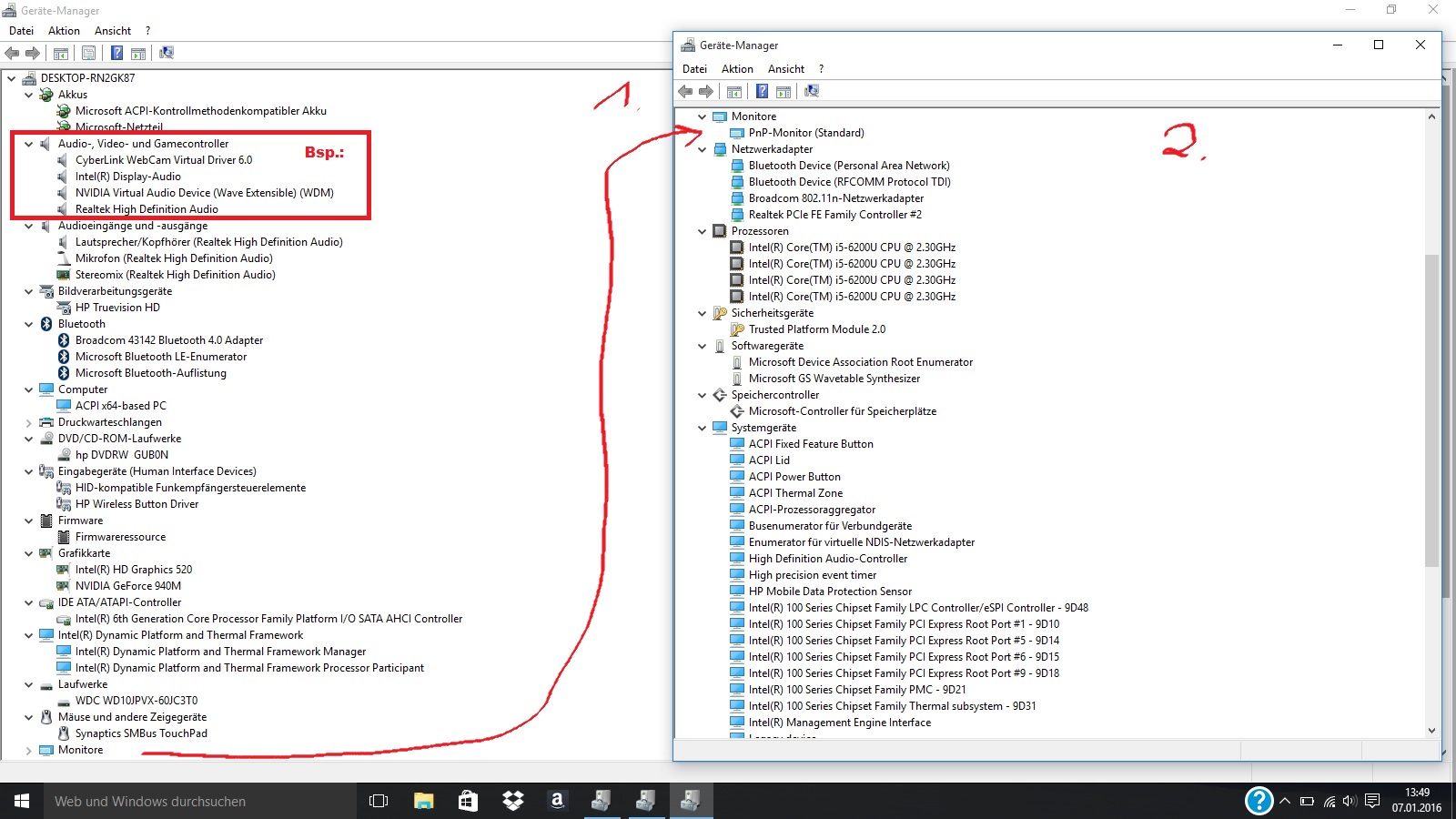1456x819 pixels.
Task: Click scroll up arrow in front window
Action: coord(1431,116)
